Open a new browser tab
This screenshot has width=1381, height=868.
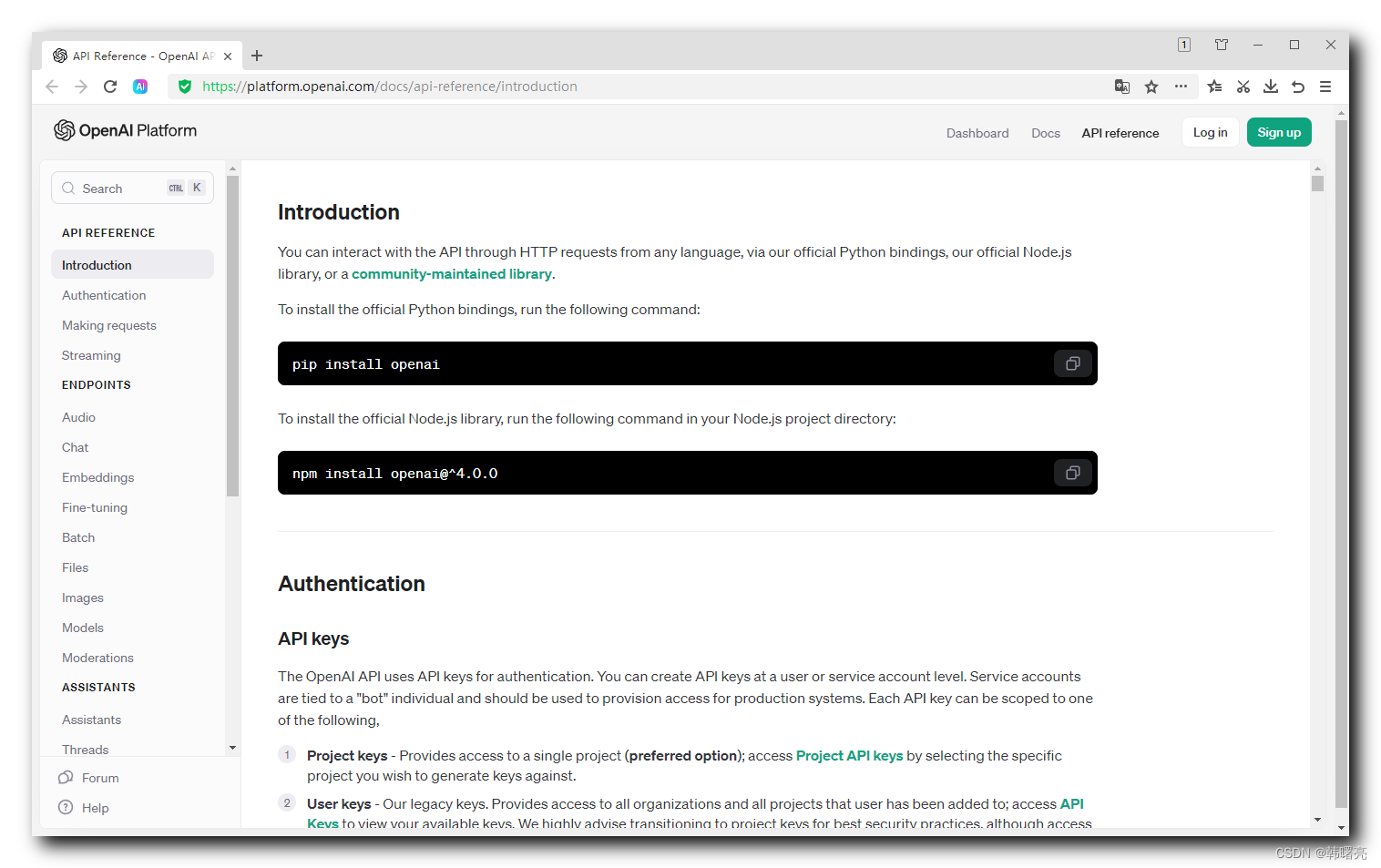tap(257, 56)
